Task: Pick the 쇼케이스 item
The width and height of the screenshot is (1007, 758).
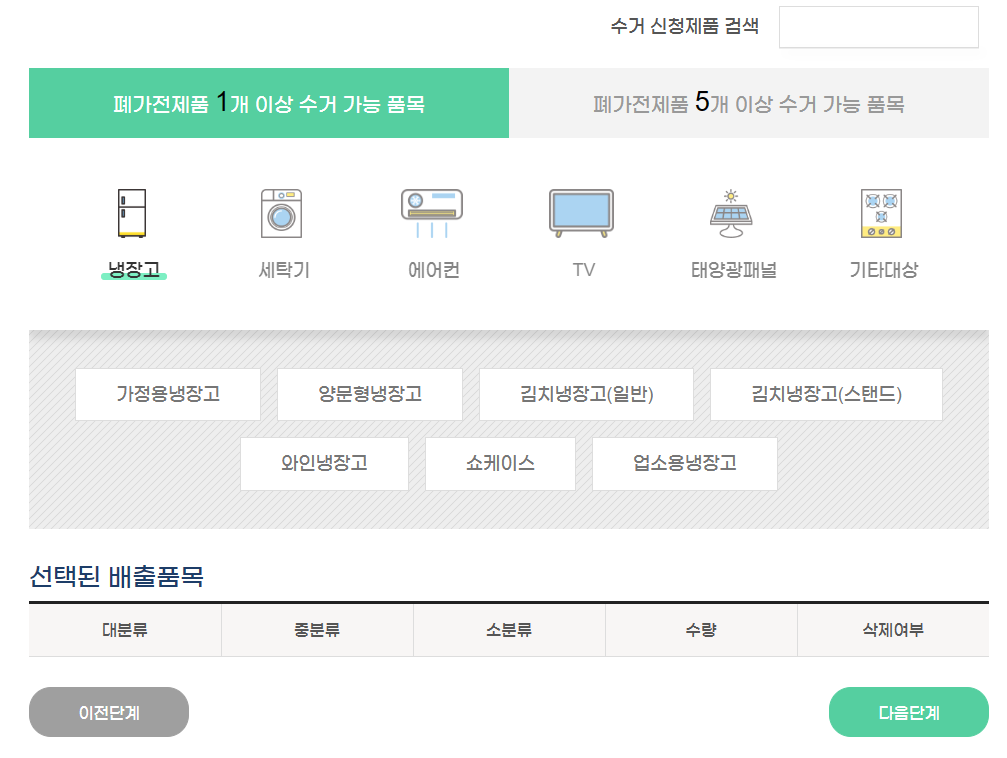Action: tap(500, 463)
